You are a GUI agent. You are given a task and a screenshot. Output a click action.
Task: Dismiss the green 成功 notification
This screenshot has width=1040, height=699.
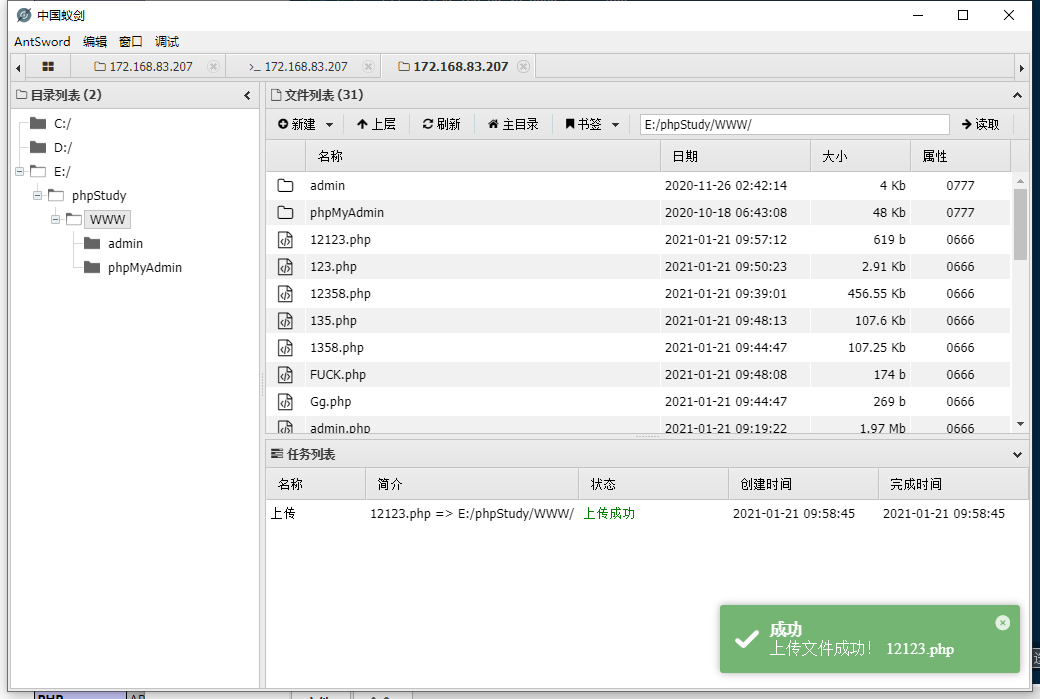[1002, 623]
